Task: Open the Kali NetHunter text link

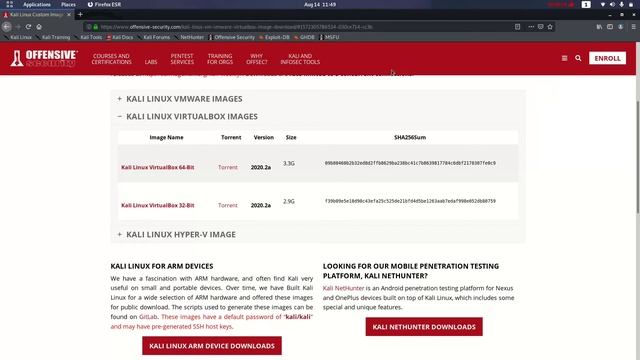Action: [343, 288]
